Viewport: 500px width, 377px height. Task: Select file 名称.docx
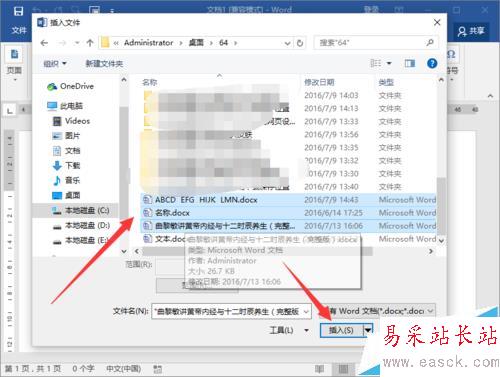point(288,213)
